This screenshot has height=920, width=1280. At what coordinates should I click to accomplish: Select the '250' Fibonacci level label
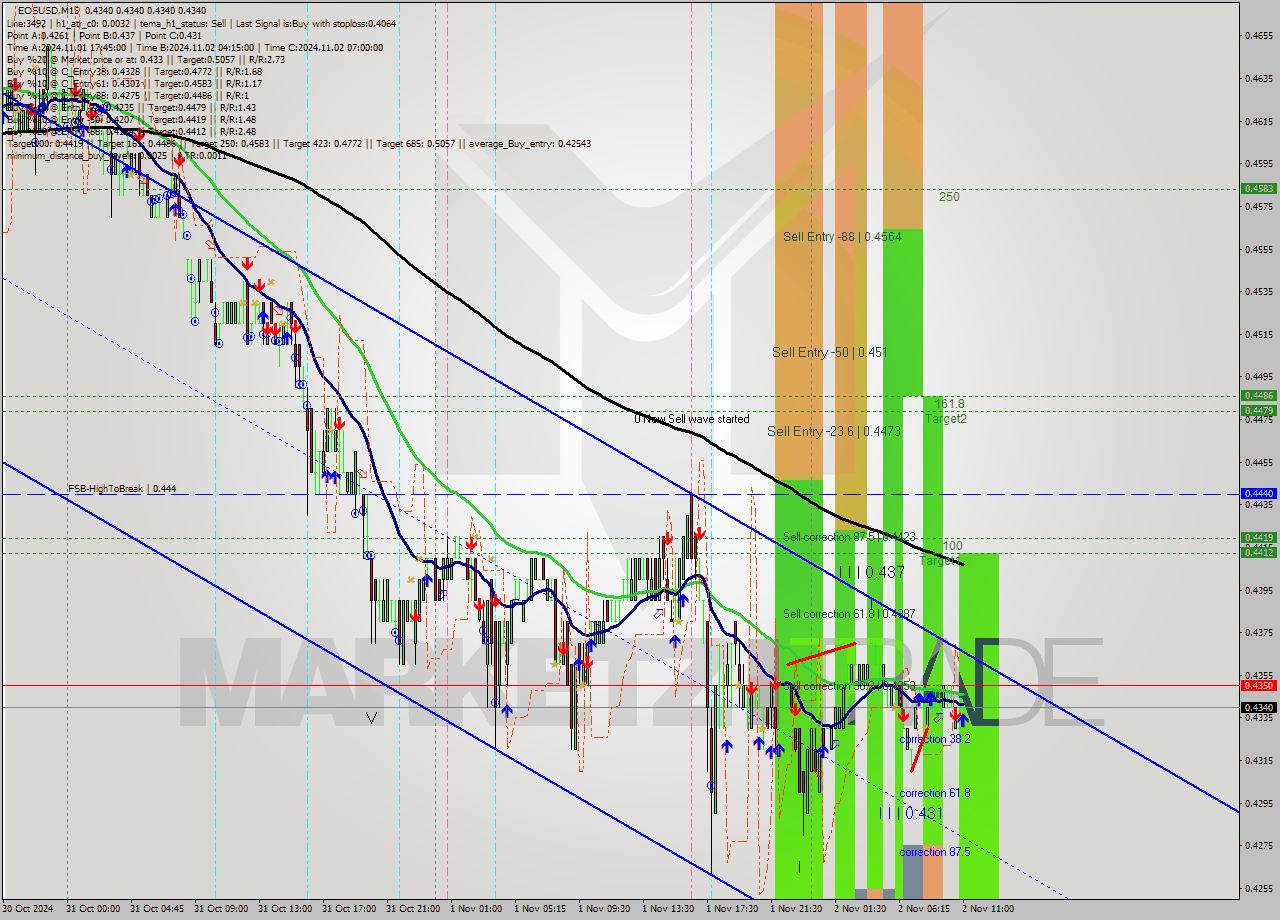coord(949,197)
